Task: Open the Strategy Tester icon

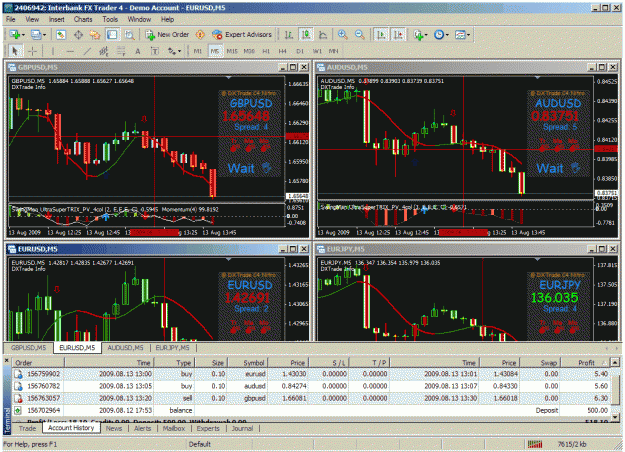Action: (129, 35)
